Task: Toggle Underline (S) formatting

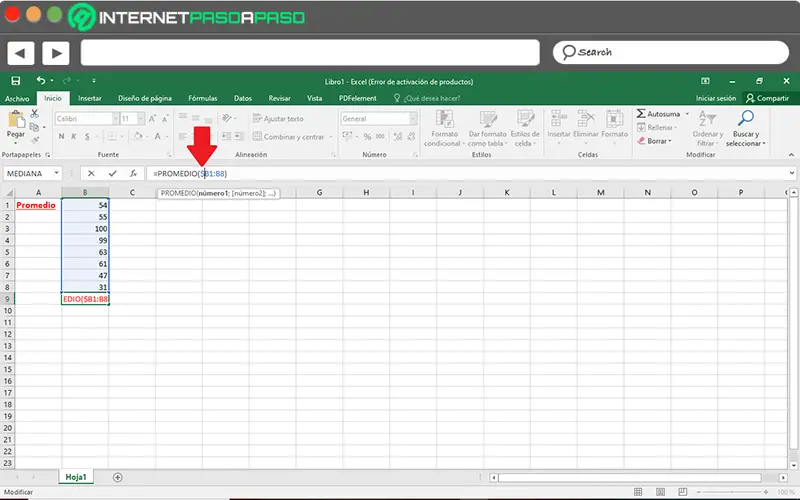Action: (x=87, y=137)
